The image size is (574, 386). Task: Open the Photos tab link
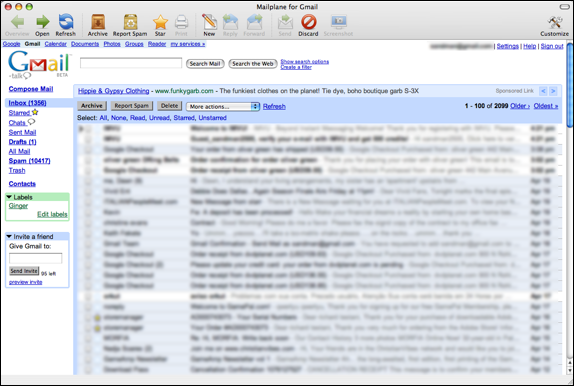pyautogui.click(x=112, y=44)
